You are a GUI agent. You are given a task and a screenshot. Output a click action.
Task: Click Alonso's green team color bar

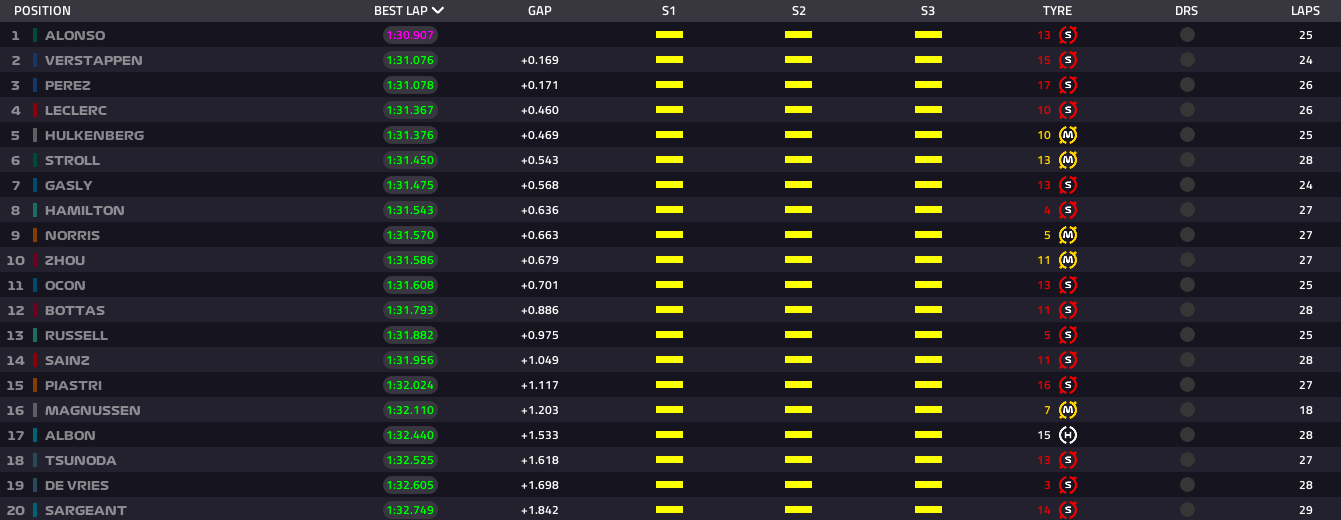35,35
